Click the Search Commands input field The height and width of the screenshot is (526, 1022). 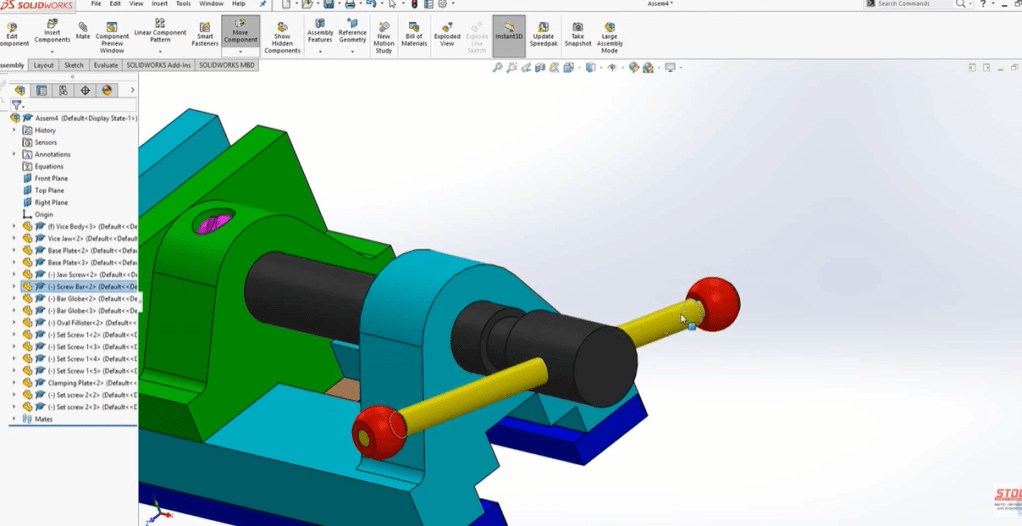908,4
